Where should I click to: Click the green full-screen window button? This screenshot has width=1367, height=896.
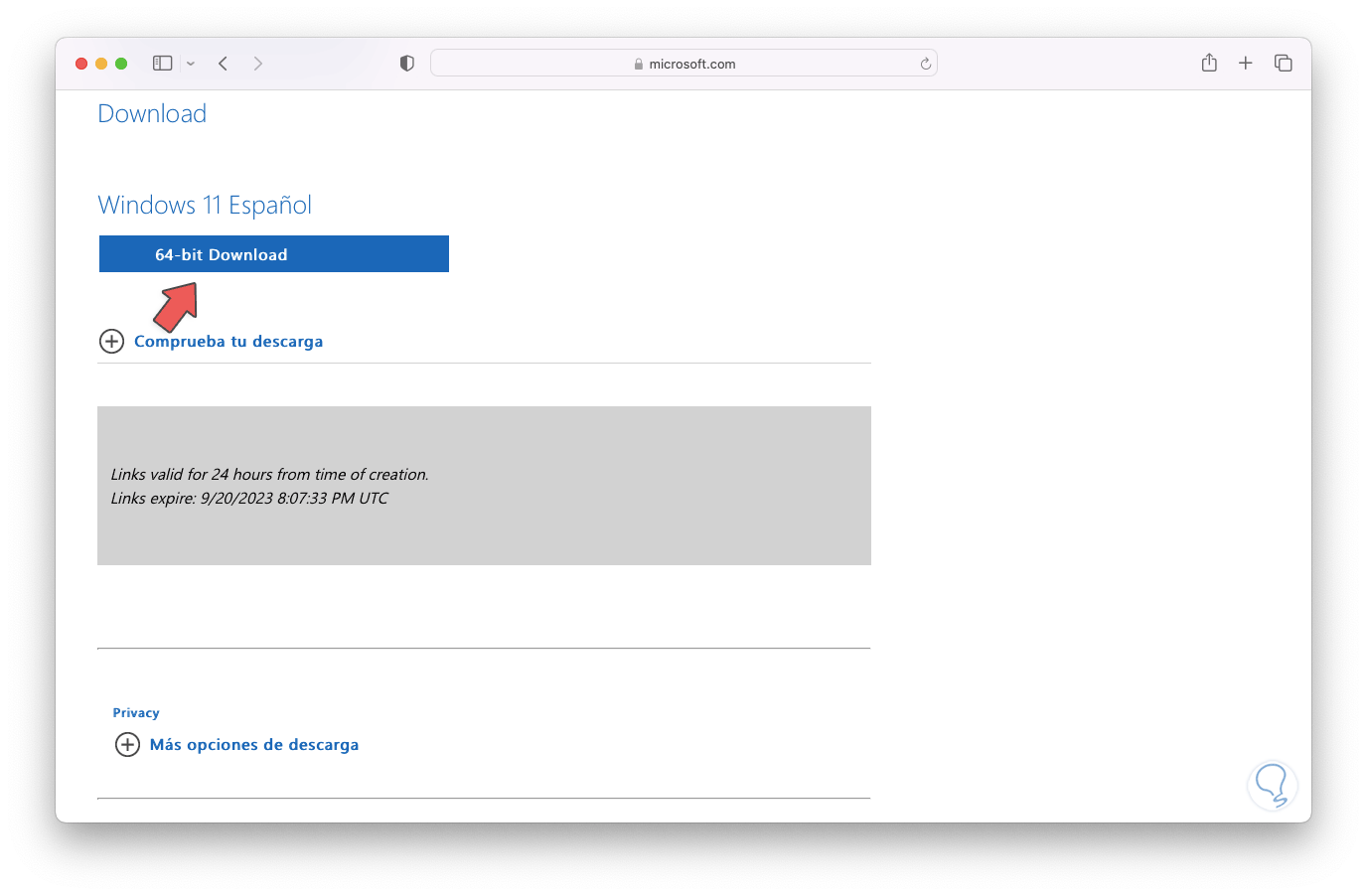[x=121, y=64]
